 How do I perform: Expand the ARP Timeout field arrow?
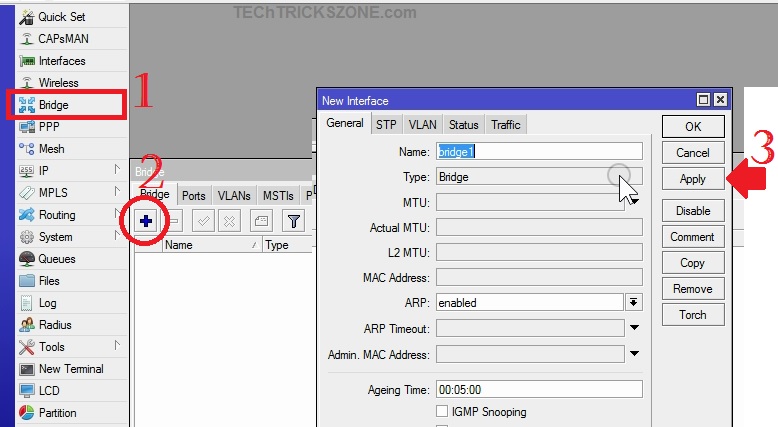point(633,328)
